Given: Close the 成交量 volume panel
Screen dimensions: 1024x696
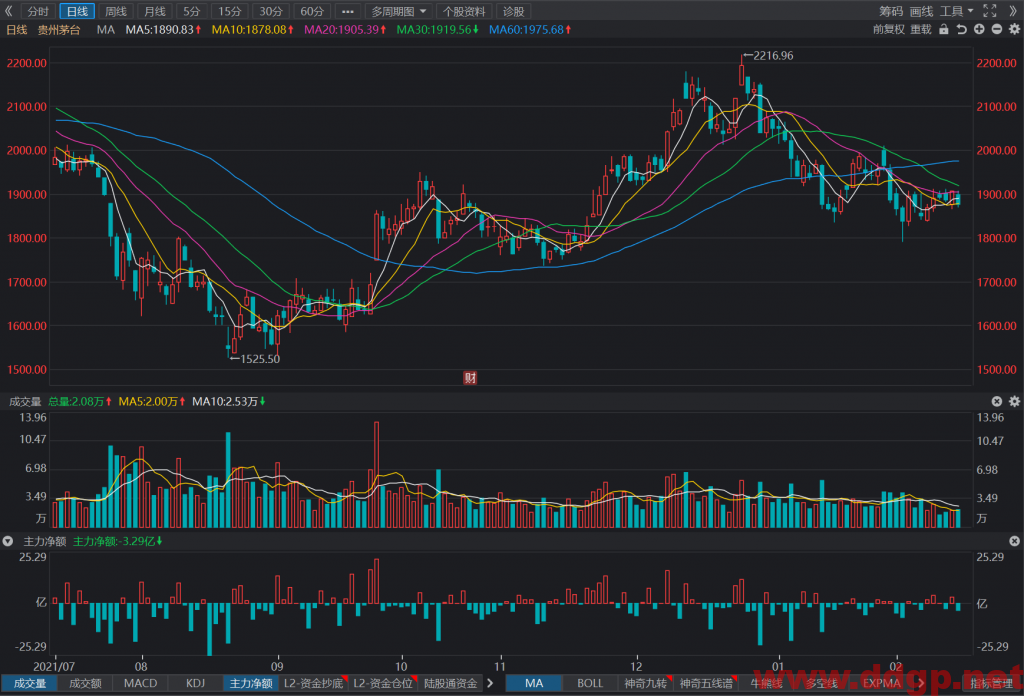Looking at the screenshot, I should tap(997, 402).
